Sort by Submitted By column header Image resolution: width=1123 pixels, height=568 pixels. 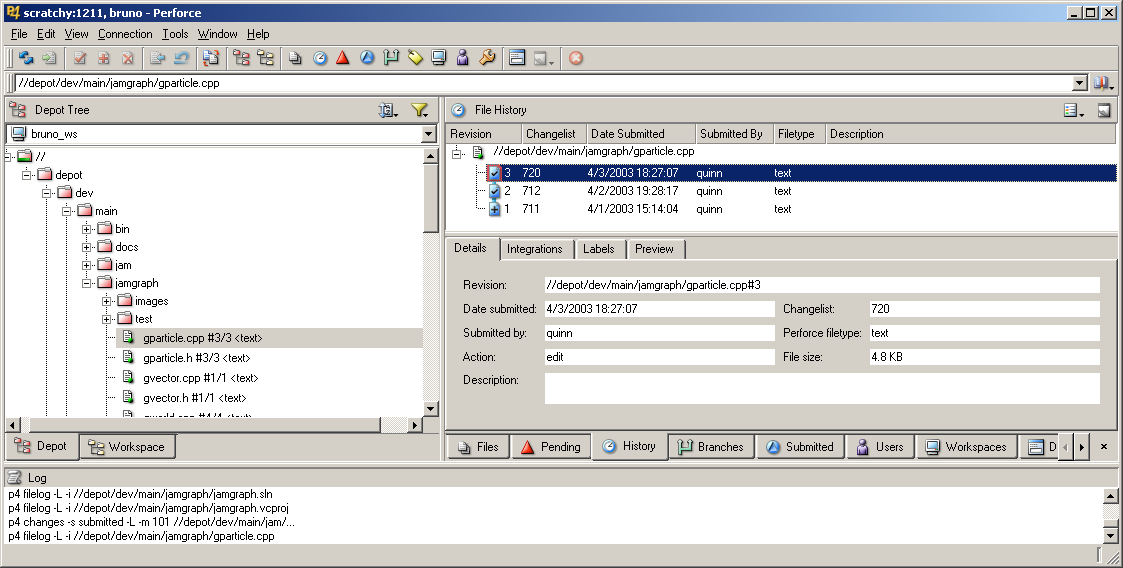[x=734, y=134]
